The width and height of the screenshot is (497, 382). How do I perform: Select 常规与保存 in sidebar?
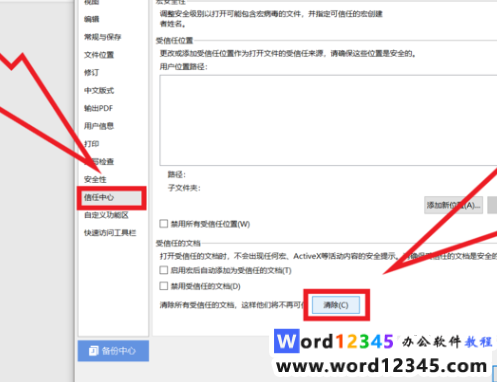[x=103, y=37]
